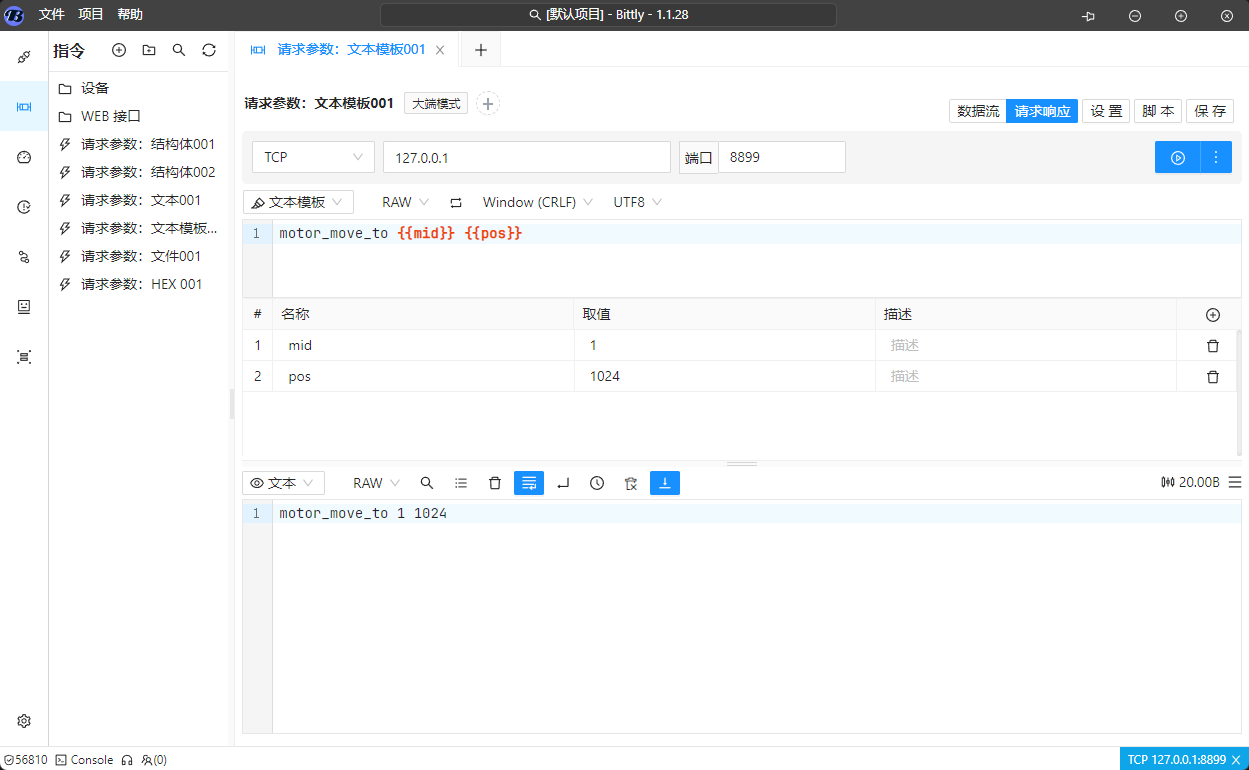Open the 文件 menu
The height and width of the screenshot is (770, 1249).
pyautogui.click(x=52, y=14)
